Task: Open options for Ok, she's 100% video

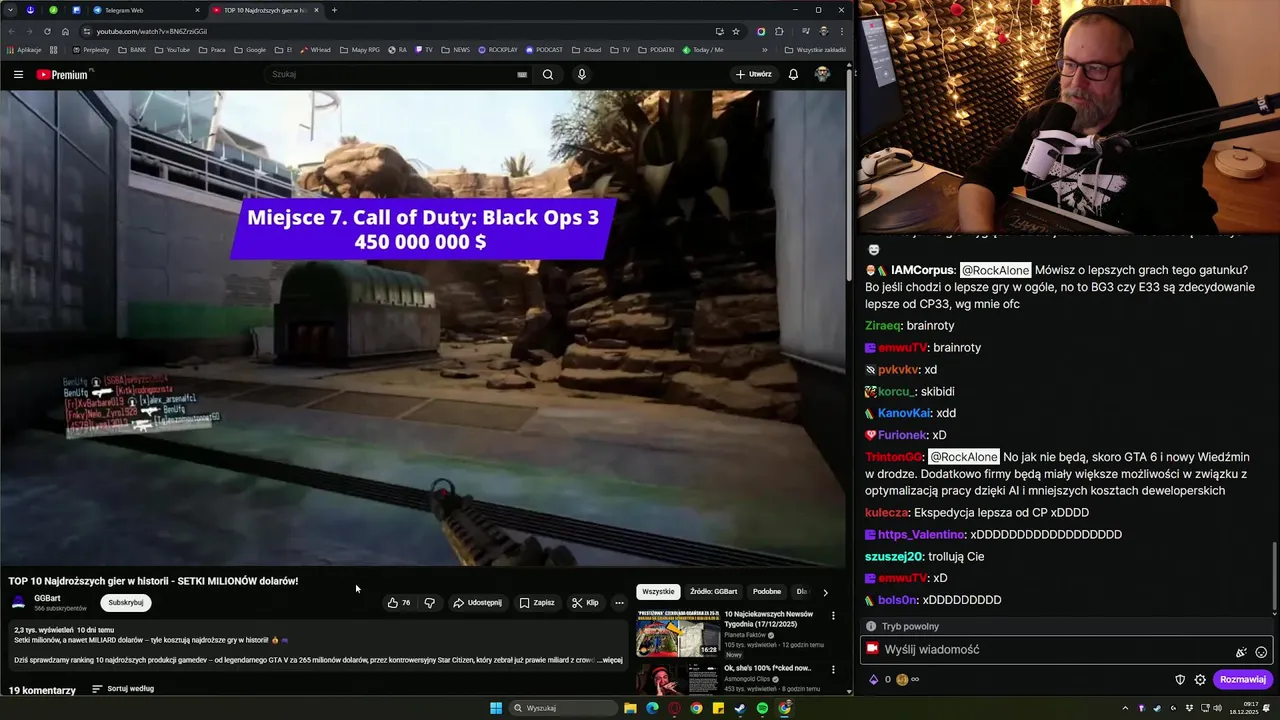Action: [833, 670]
